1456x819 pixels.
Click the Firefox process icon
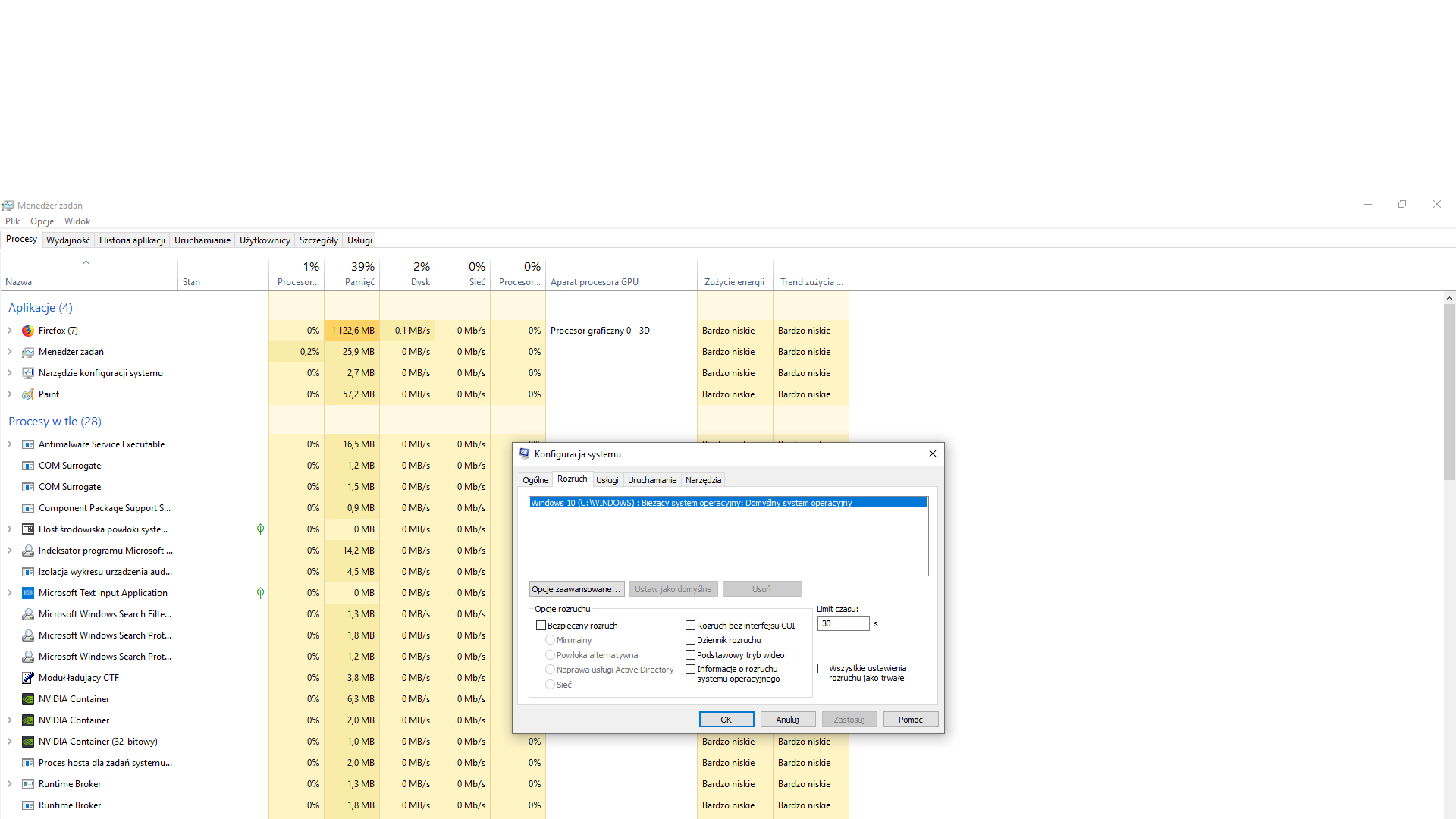pyautogui.click(x=28, y=331)
